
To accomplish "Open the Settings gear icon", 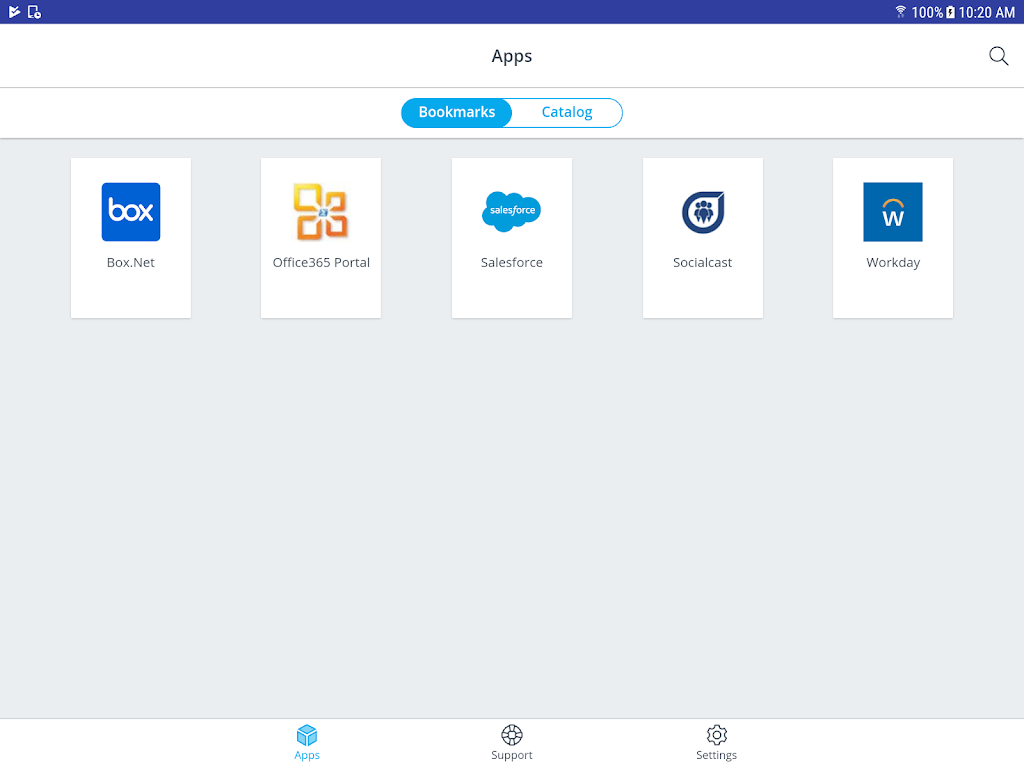I will (x=716, y=735).
